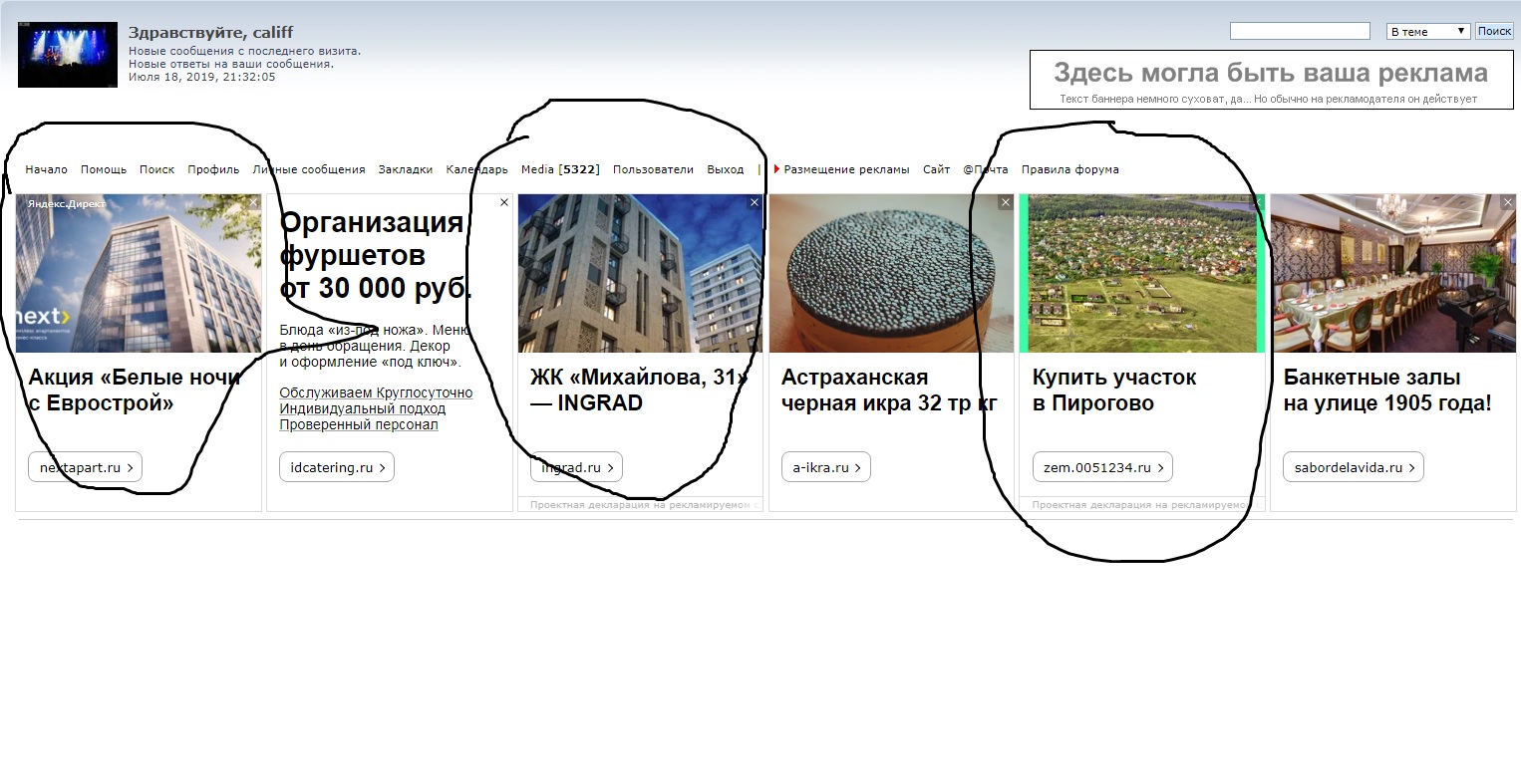Click 'Новые сообщения с последнего визита' link
The width and height of the screenshot is (1521, 784).
[x=244, y=51]
